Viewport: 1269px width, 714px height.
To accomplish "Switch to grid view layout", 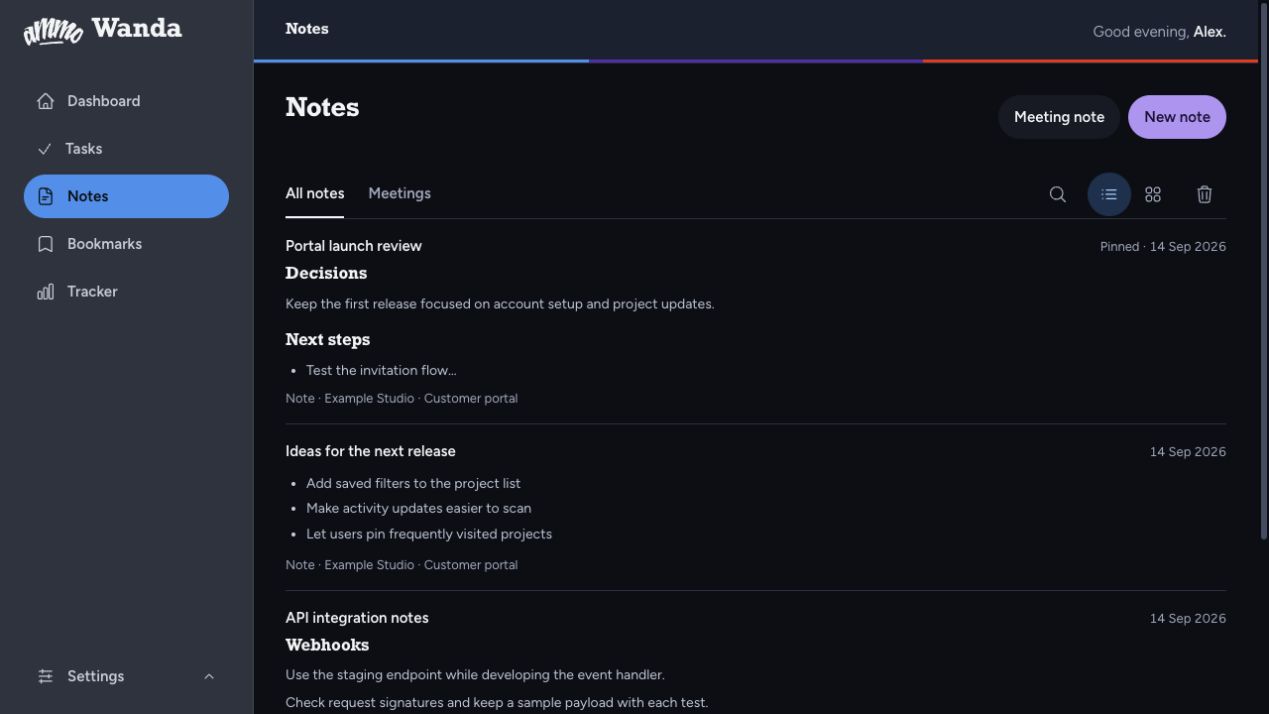I will click(x=1153, y=195).
